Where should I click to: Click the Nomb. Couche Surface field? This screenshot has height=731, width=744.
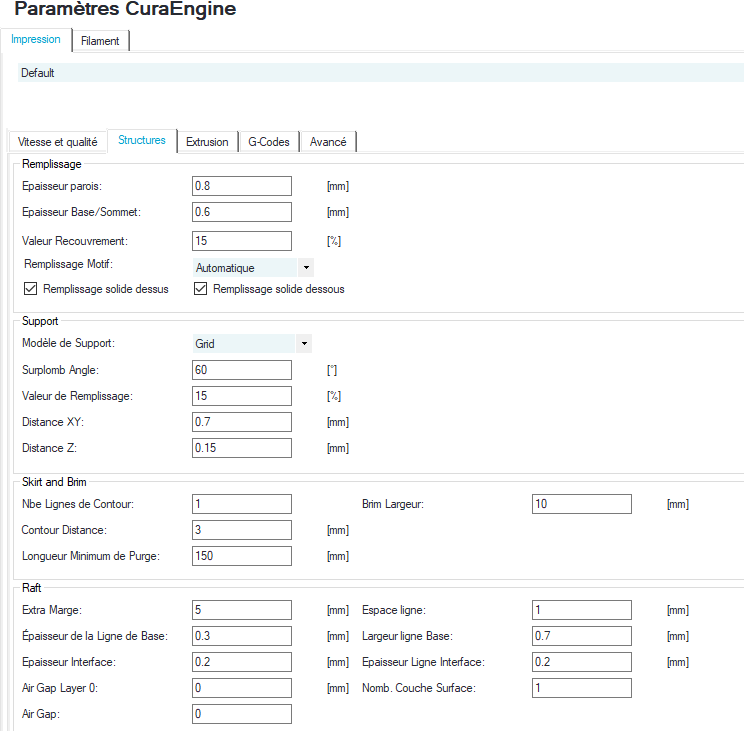click(582, 688)
